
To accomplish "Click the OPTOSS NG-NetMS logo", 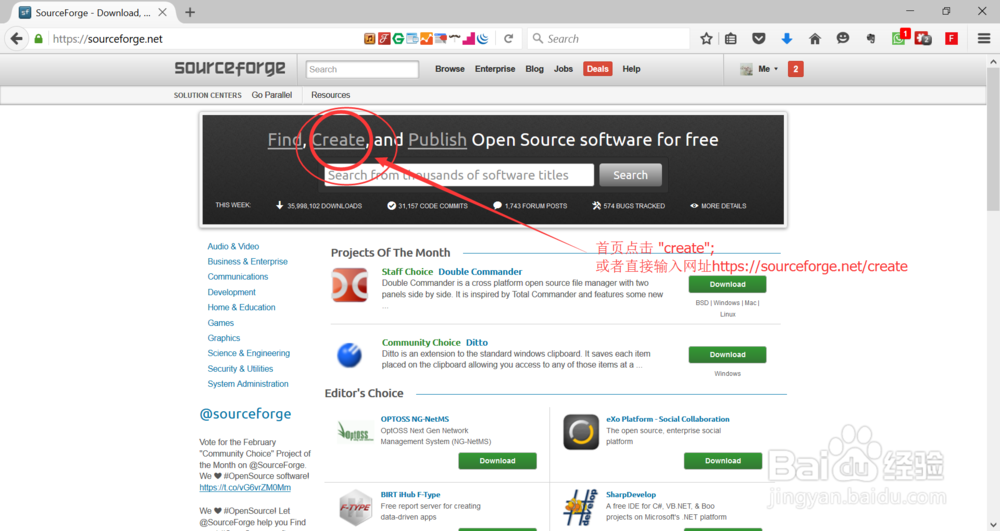I will click(x=355, y=433).
